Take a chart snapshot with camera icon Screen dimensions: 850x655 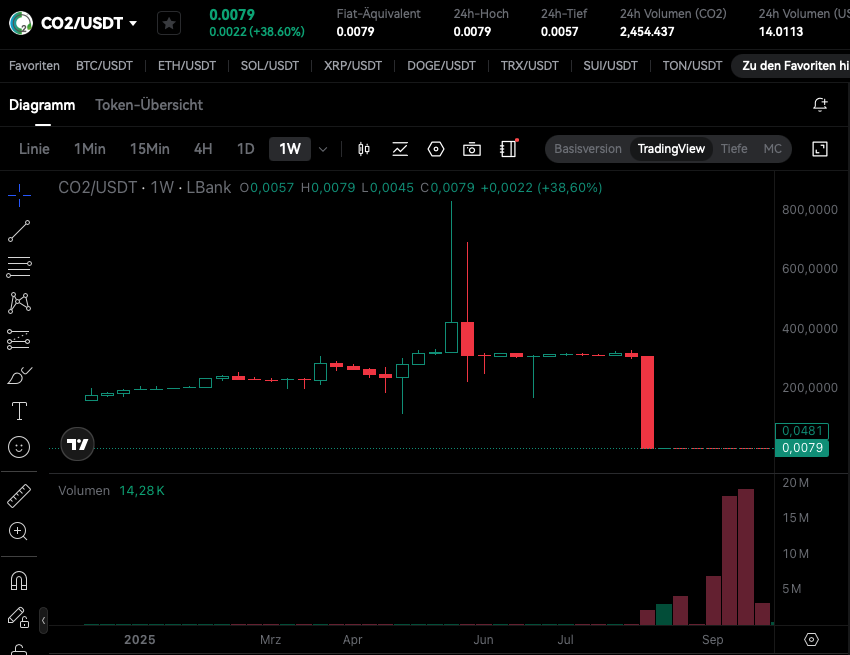tap(472, 149)
